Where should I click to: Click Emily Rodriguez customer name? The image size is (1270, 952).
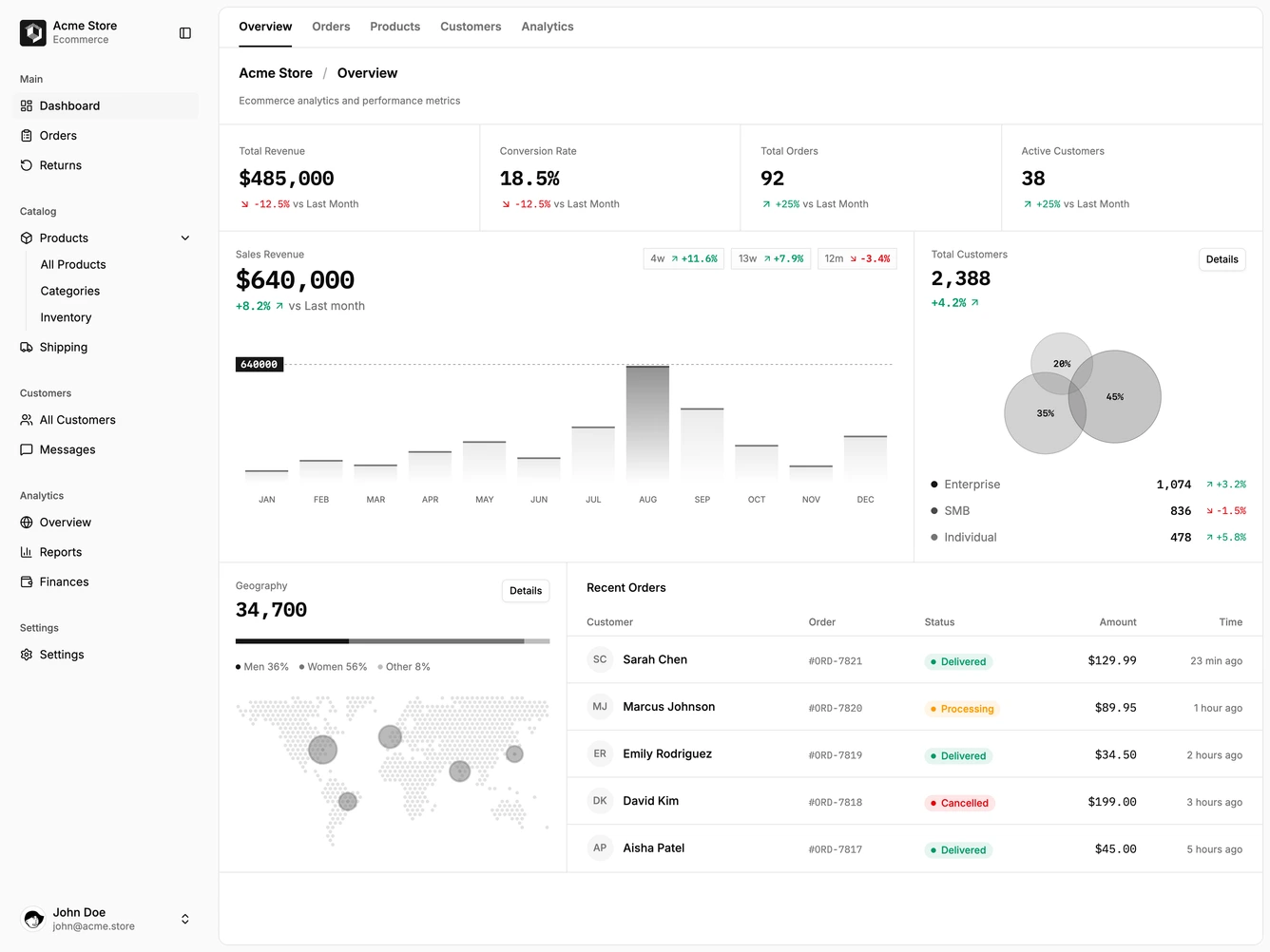pos(667,754)
